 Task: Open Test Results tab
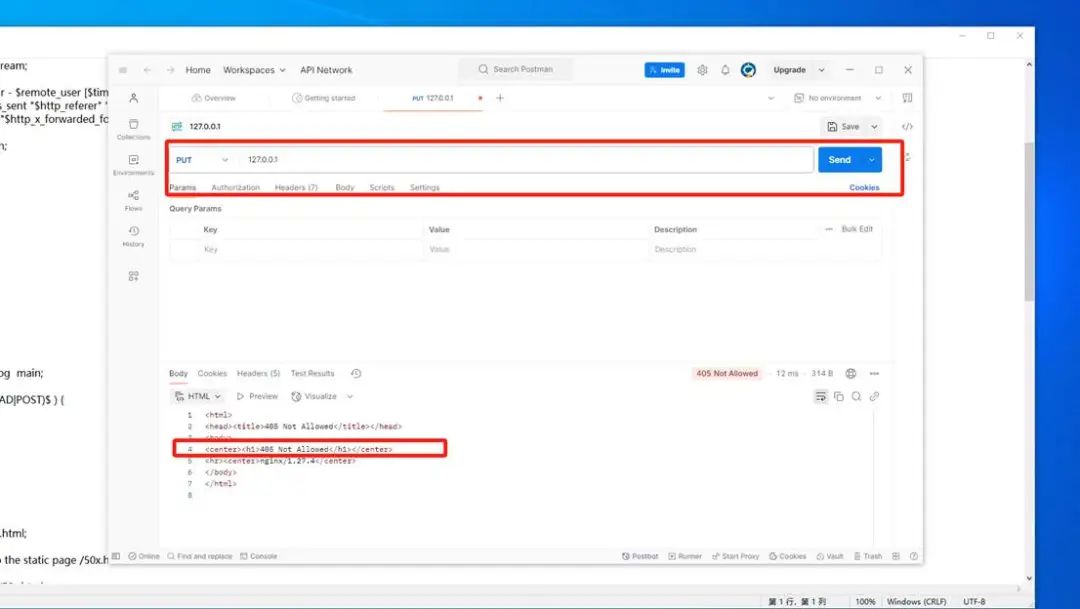[x=312, y=373]
